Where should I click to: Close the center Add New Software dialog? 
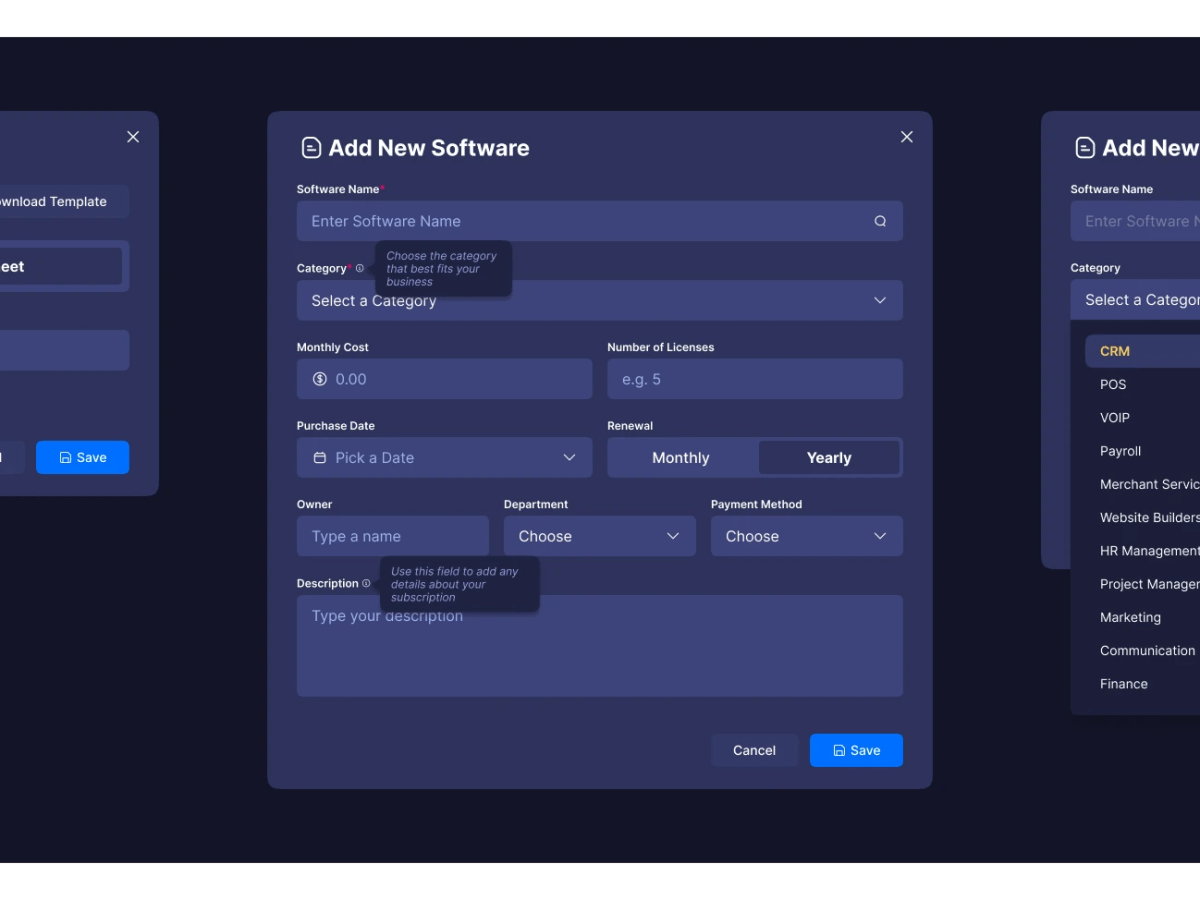tap(907, 137)
